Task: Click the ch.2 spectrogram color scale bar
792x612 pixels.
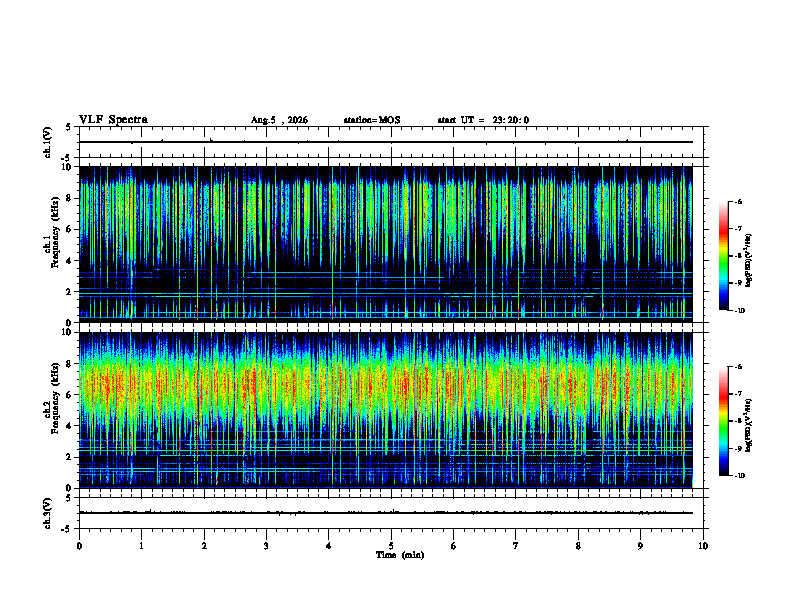Action: point(723,421)
